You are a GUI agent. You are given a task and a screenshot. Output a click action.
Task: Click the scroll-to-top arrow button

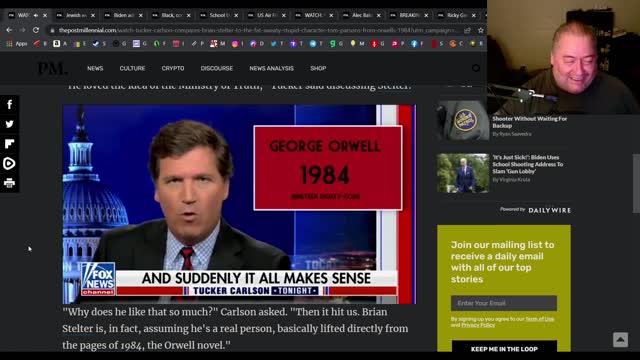click(x=620, y=339)
